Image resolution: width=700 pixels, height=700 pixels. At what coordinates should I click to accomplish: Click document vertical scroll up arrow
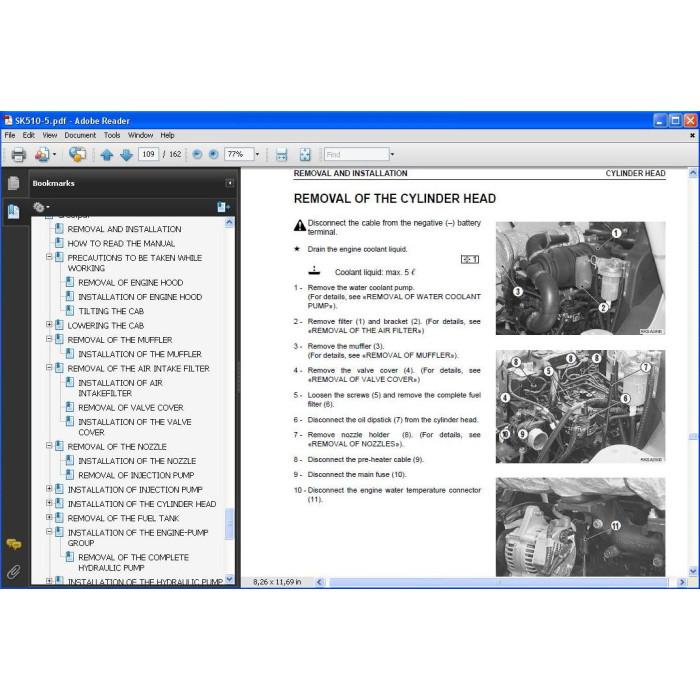(693, 172)
